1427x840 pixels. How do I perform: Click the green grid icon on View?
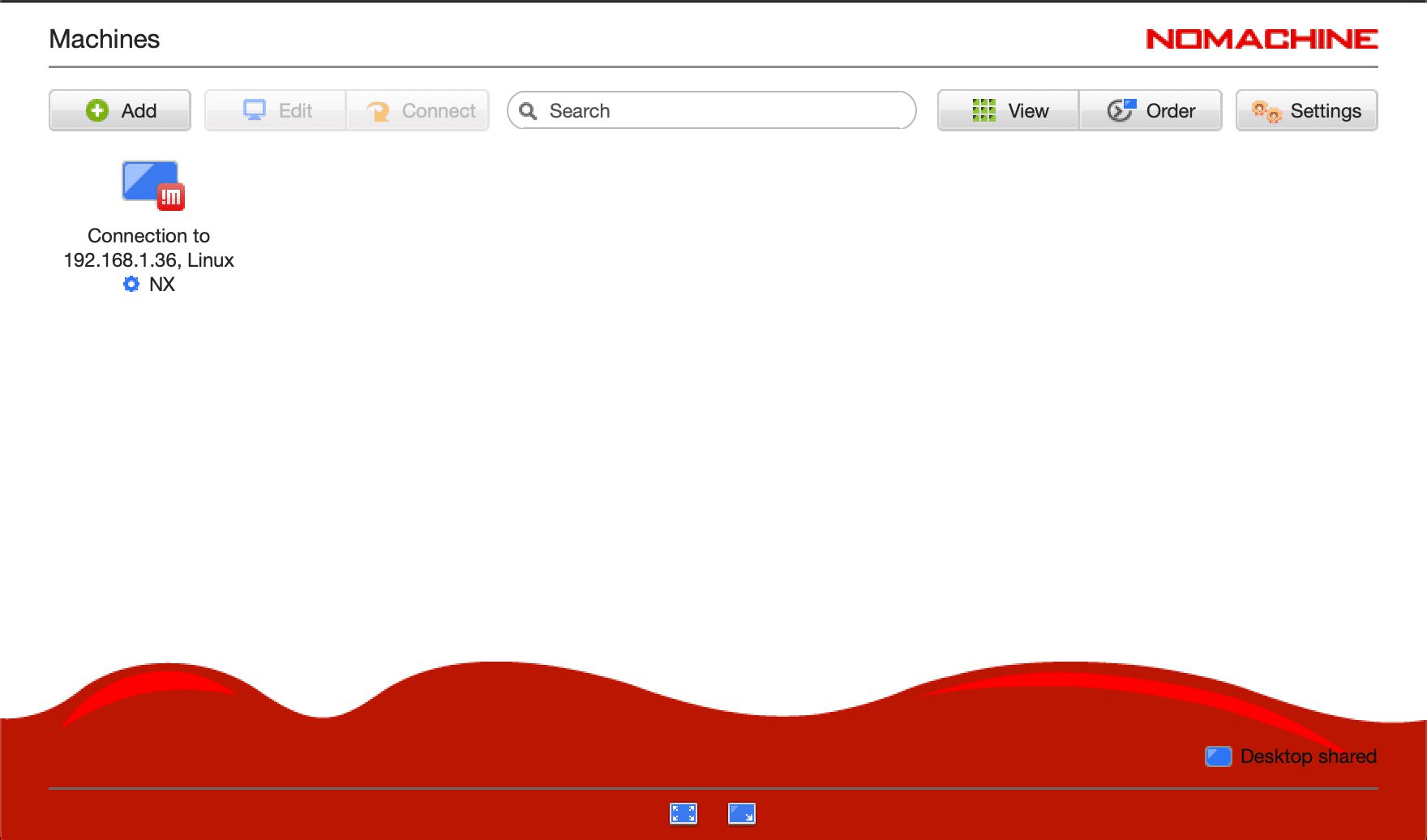[983, 110]
